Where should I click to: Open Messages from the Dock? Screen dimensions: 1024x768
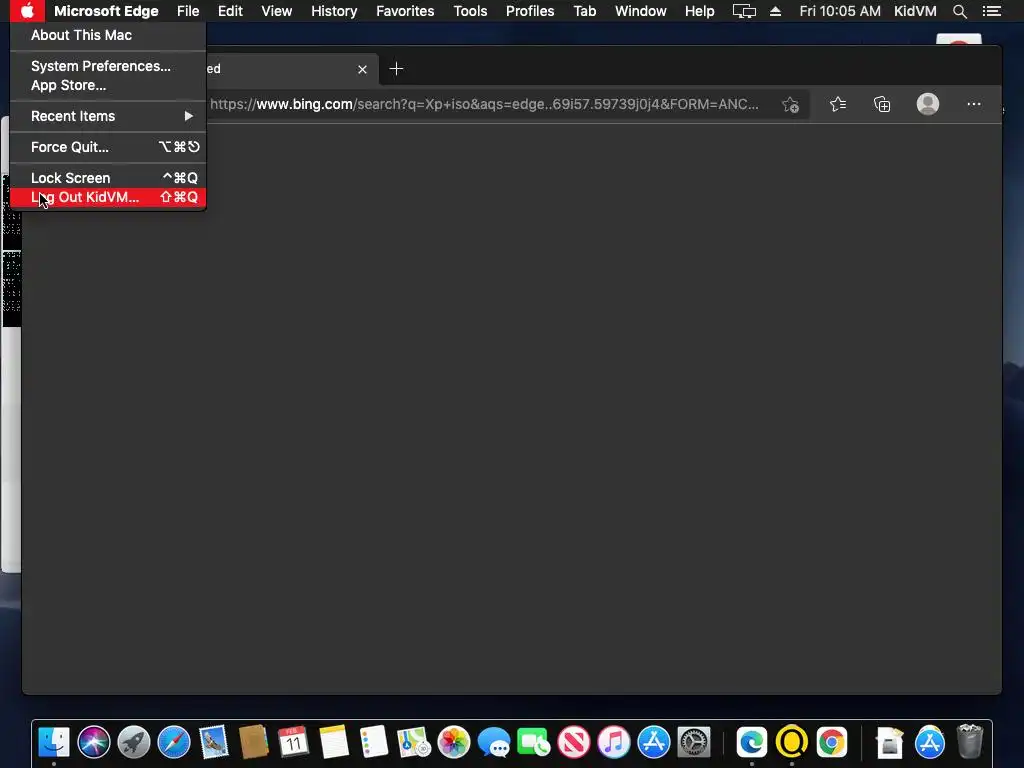tap(494, 742)
